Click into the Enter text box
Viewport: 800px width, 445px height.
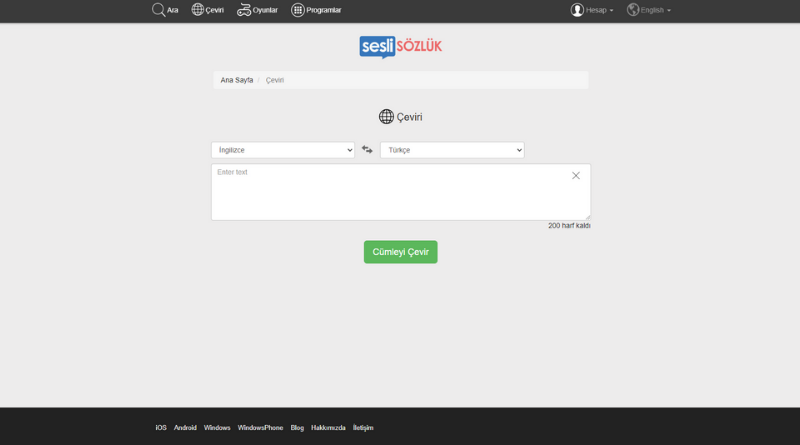401,192
